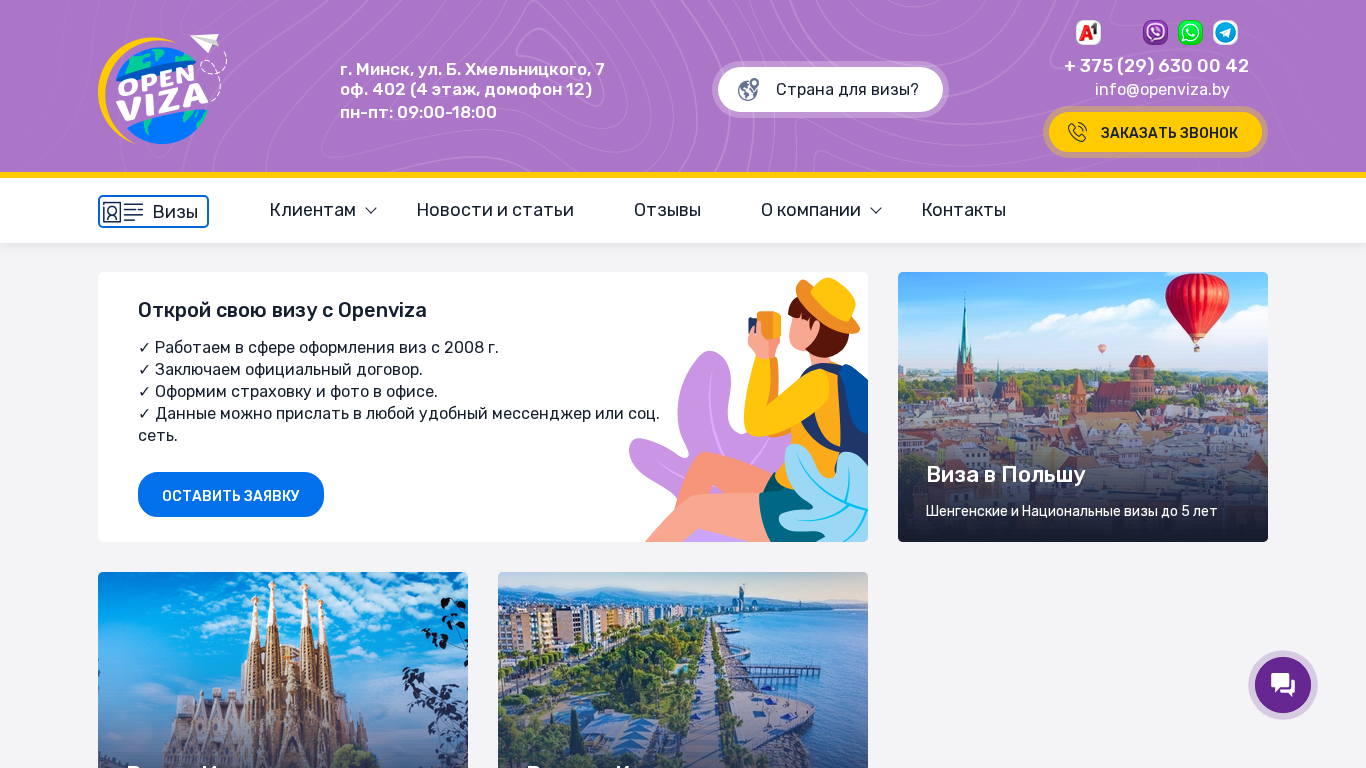1366x768 pixels.
Task: Open the purple chat widget bubble
Action: click(x=1283, y=685)
